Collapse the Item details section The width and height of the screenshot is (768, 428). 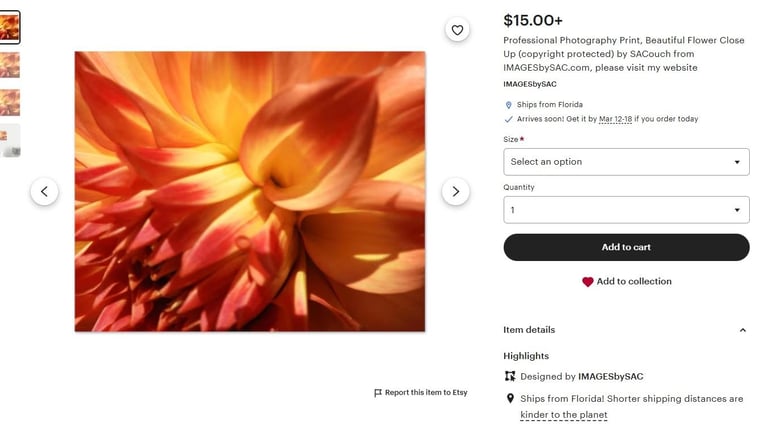742,330
